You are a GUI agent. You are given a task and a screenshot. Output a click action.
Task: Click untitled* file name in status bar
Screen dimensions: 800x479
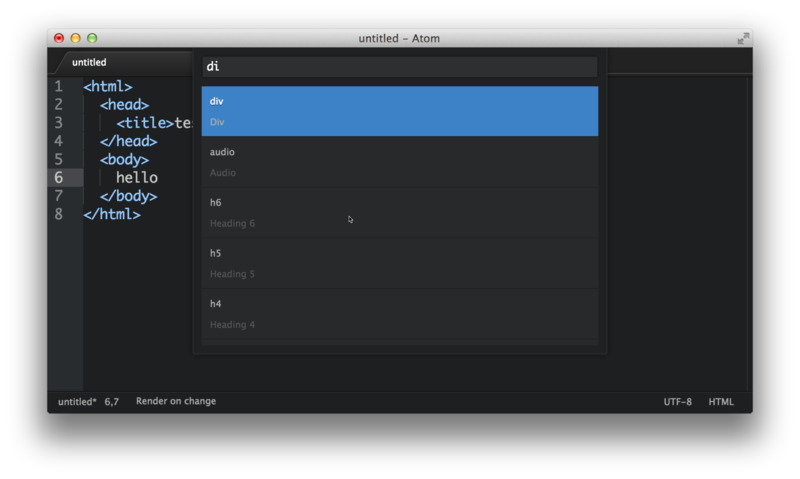tap(77, 402)
